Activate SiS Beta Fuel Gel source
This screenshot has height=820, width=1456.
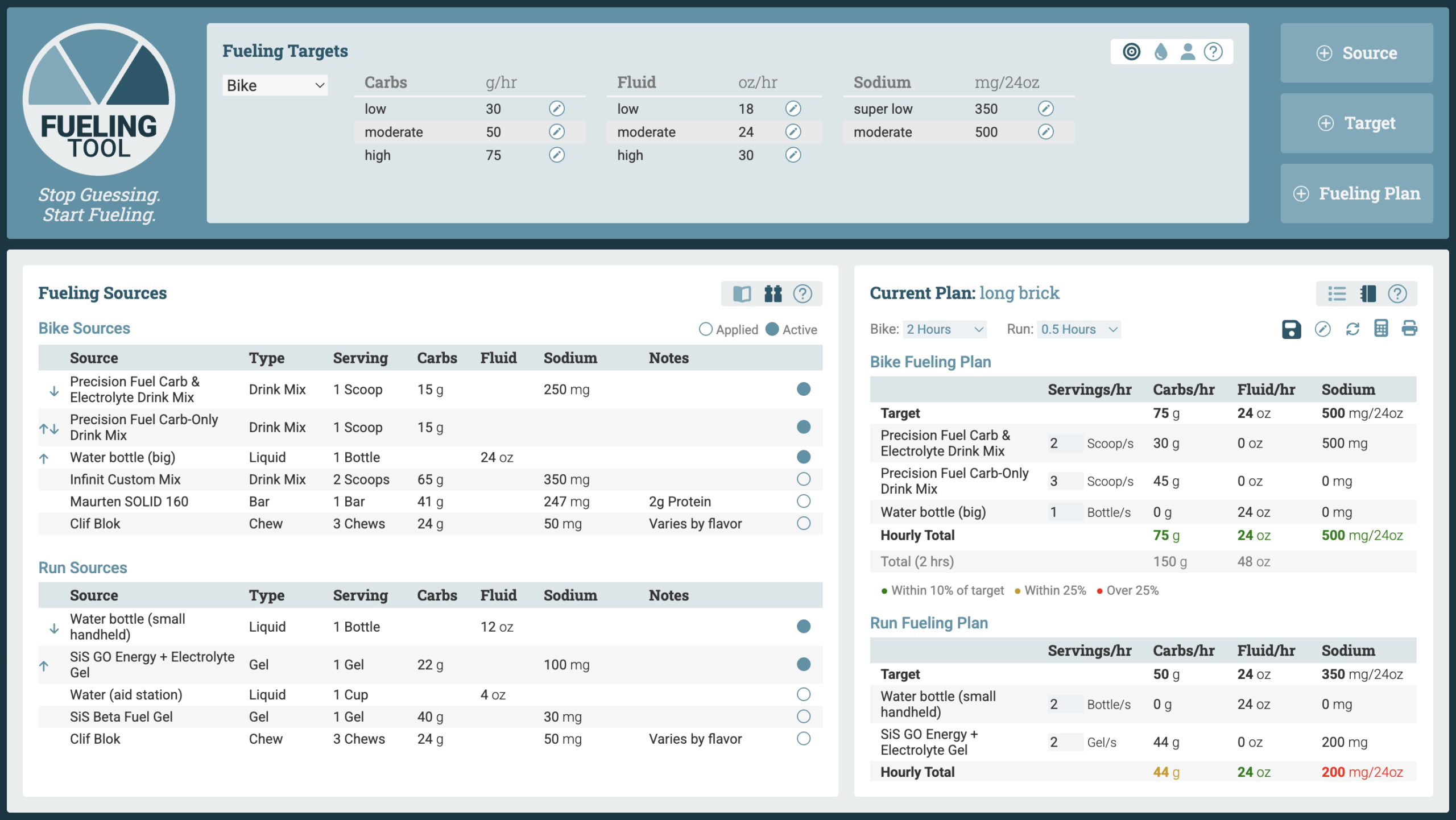click(x=803, y=717)
